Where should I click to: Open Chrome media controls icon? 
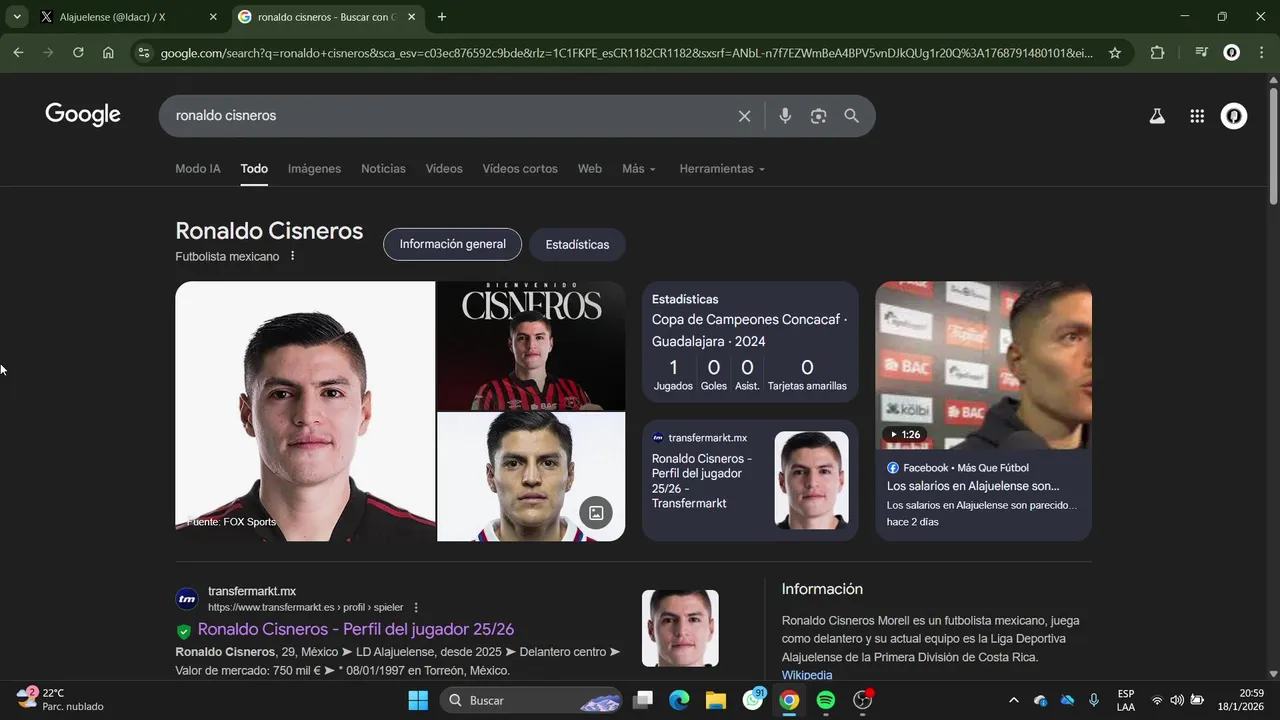coord(1202,53)
